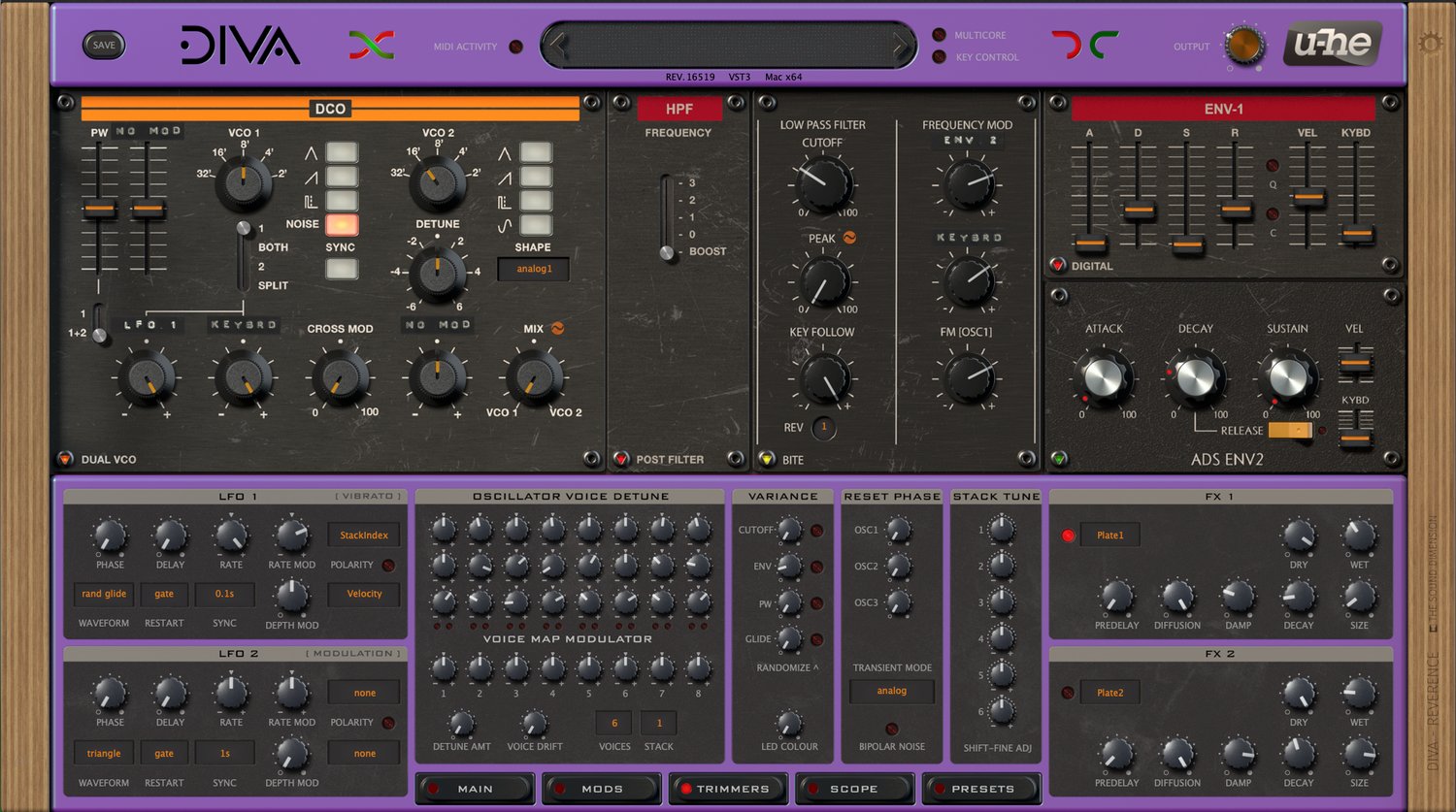Select the VCO 2 triangle waveform button
The width and height of the screenshot is (1456, 812).
[536, 152]
